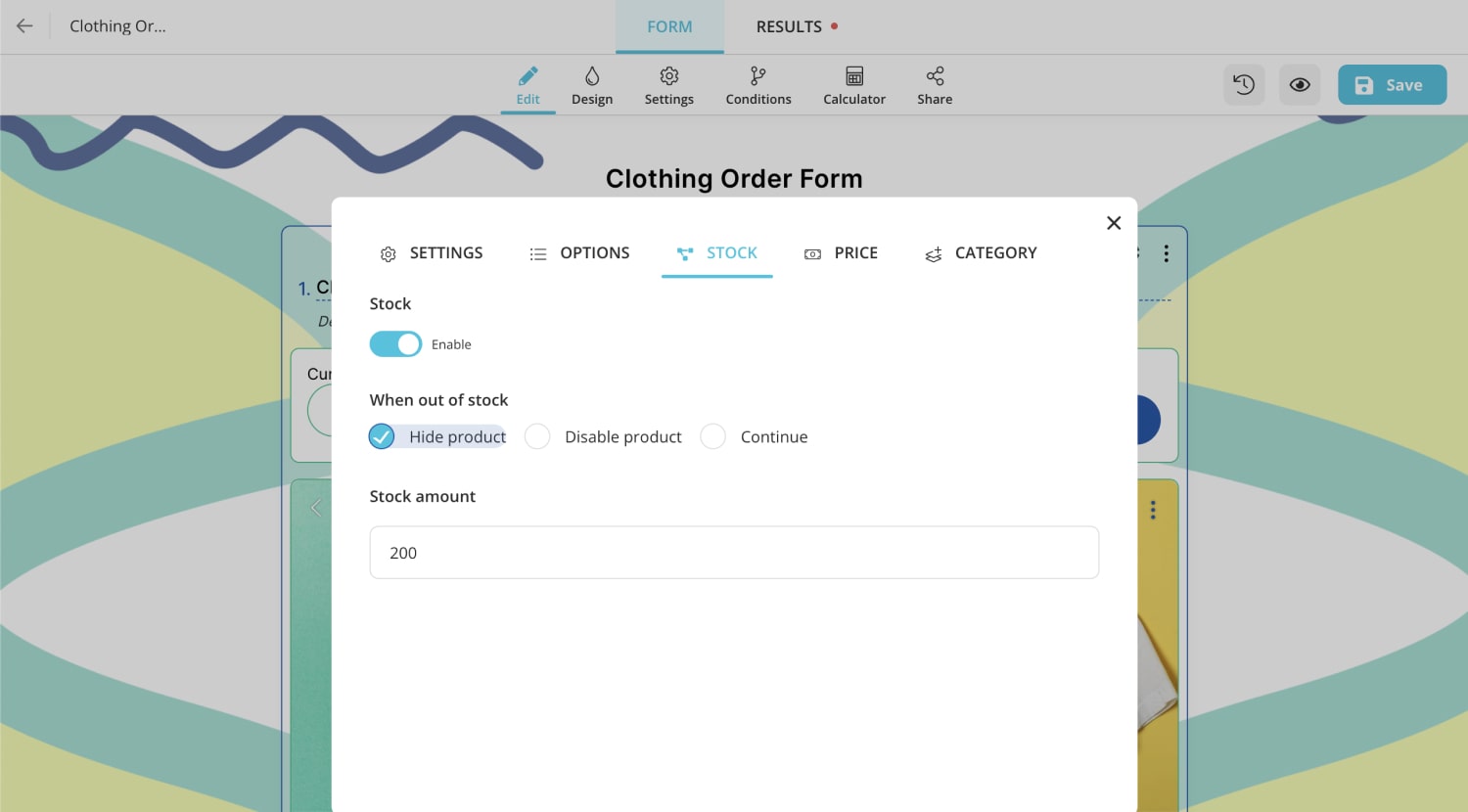Edit the Stock amount value 200
1468x812 pixels.
click(x=734, y=552)
